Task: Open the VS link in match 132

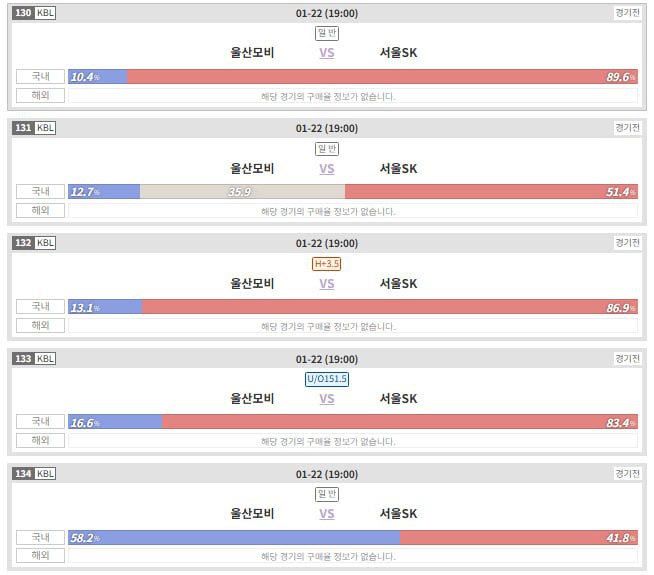Action: pos(327,284)
